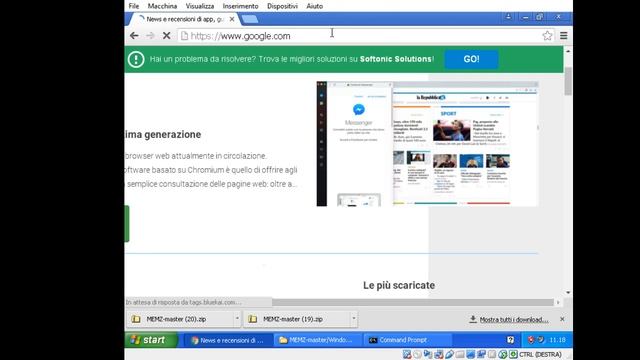Image resolution: width=640 pixels, height=360 pixels.
Task: Click the red security shield tray icon
Action: [x=531, y=340]
